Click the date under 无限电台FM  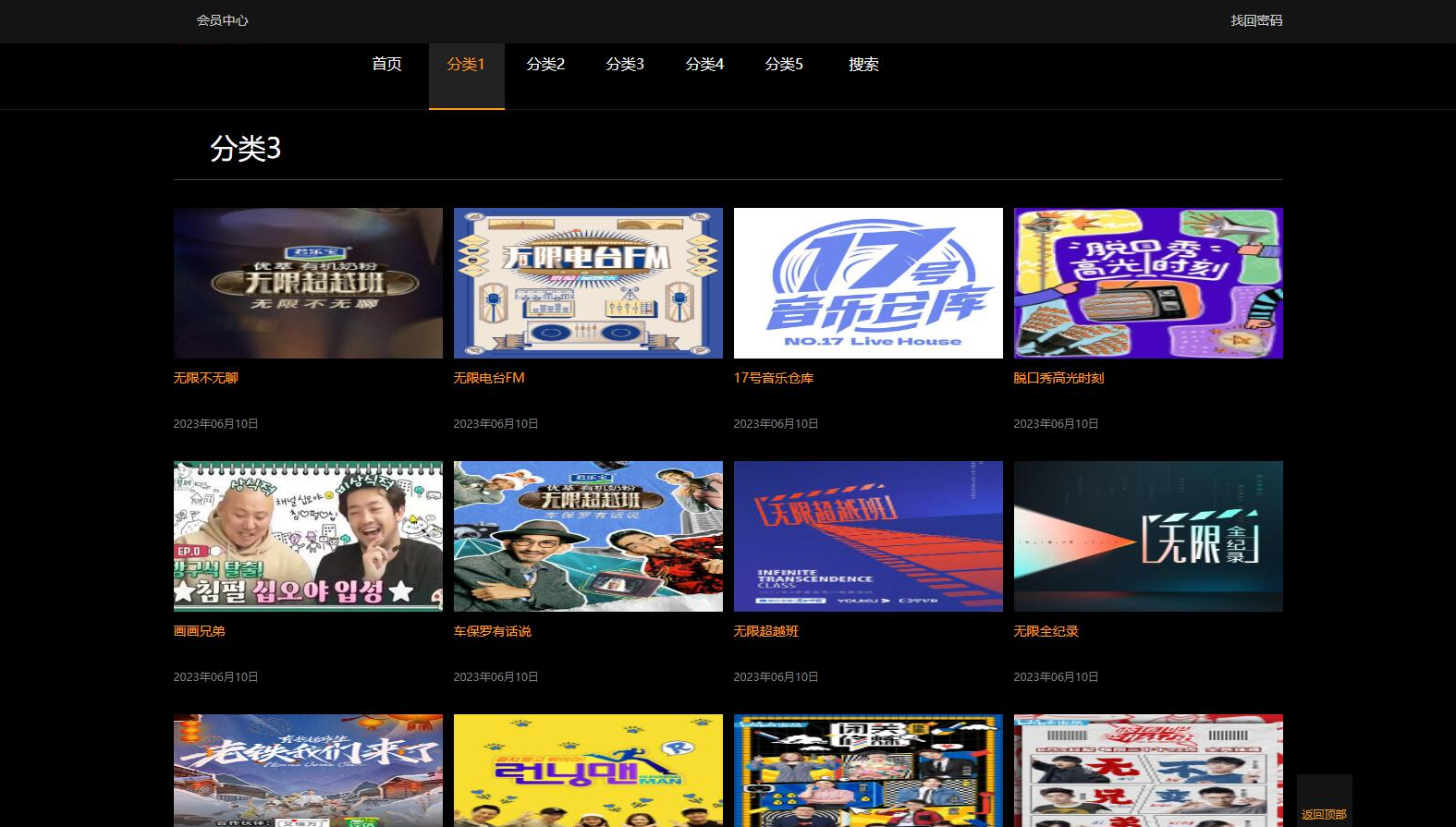[496, 423]
